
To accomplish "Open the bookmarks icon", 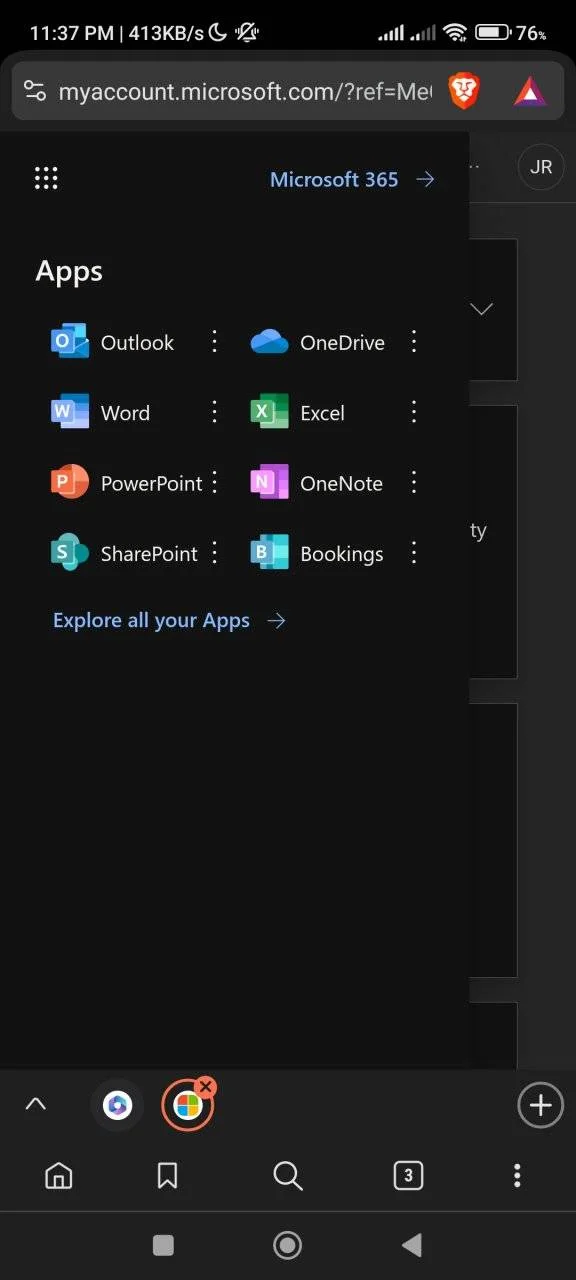I will coord(168,1176).
